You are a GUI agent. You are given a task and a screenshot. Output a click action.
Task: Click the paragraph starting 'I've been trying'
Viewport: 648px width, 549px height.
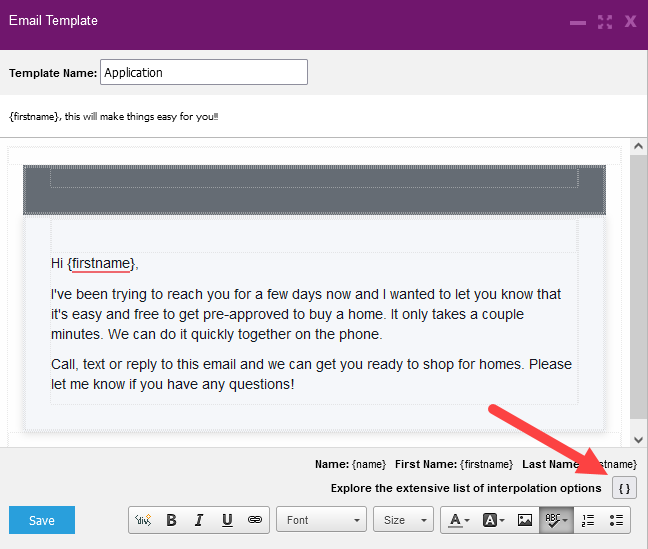(x=306, y=314)
